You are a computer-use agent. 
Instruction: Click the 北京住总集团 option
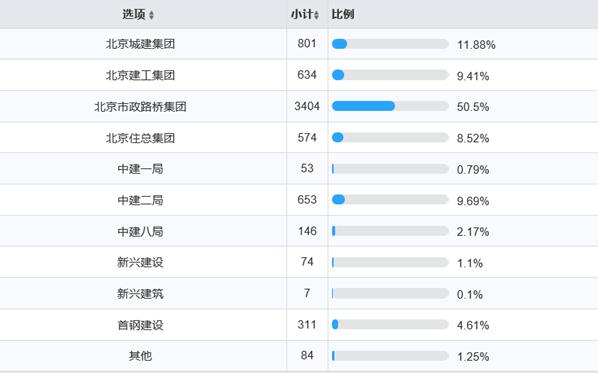pos(140,138)
